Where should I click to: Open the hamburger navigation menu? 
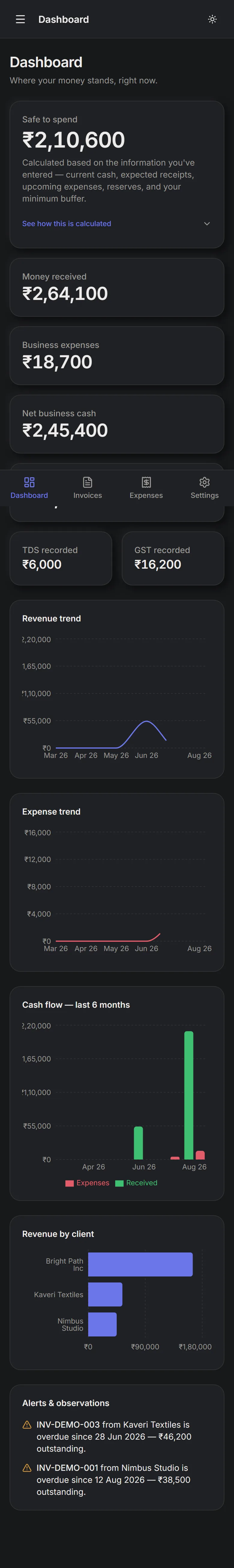coord(20,19)
